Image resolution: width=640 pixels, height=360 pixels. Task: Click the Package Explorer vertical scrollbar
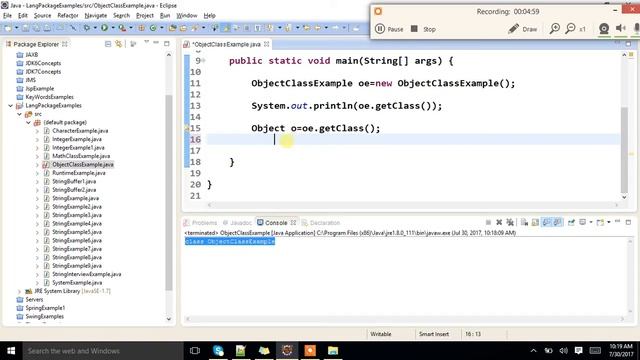pos(169,192)
